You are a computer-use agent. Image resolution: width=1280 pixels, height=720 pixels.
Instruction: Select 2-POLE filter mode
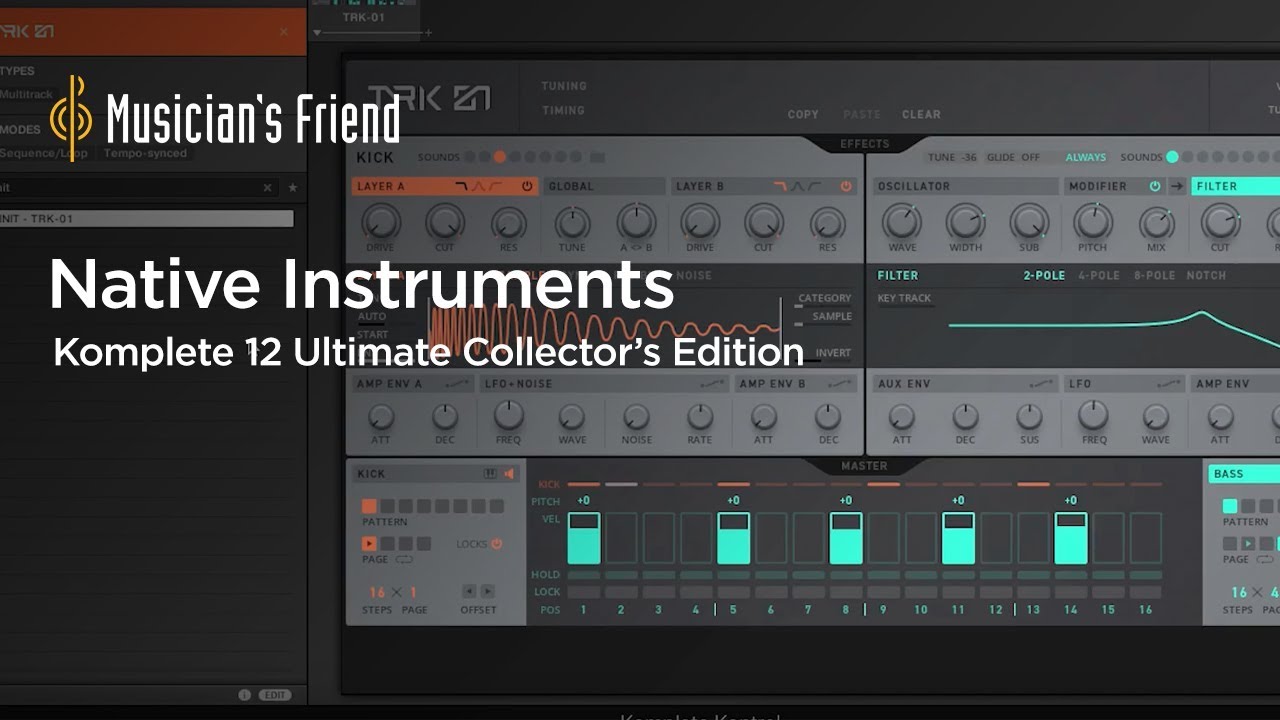[x=1044, y=275]
